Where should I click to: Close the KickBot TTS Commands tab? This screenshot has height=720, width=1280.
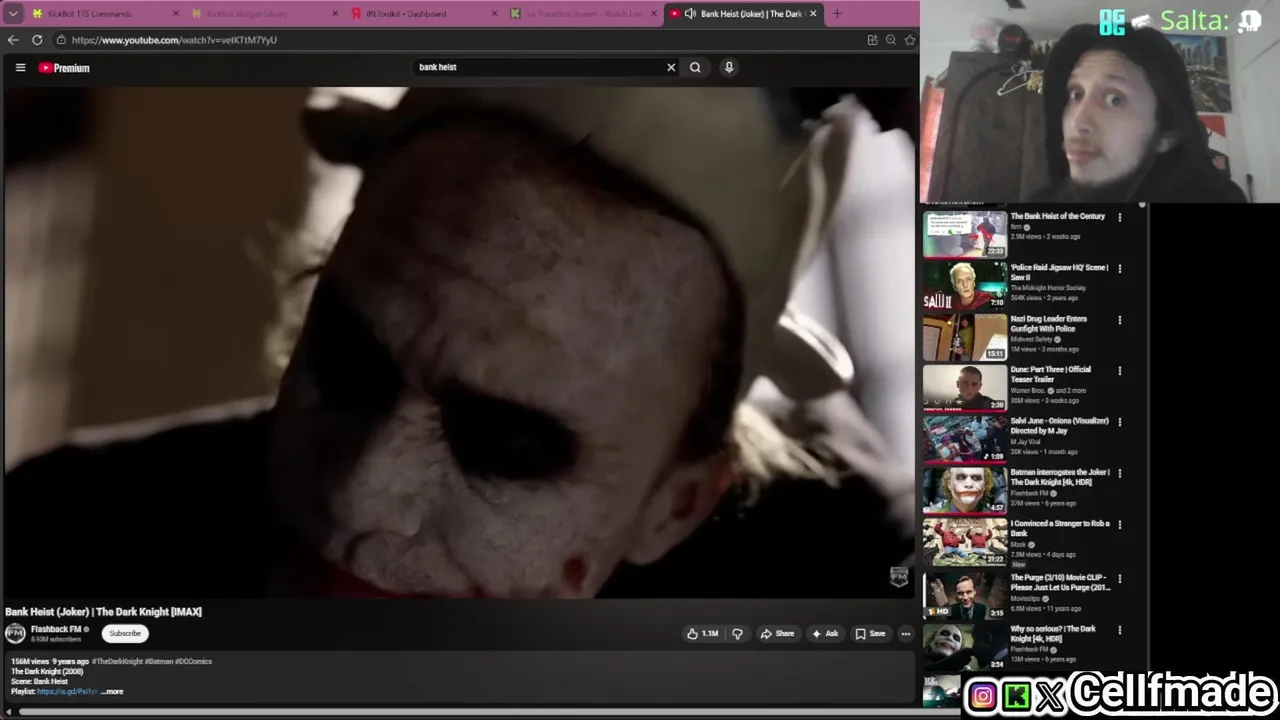click(176, 14)
